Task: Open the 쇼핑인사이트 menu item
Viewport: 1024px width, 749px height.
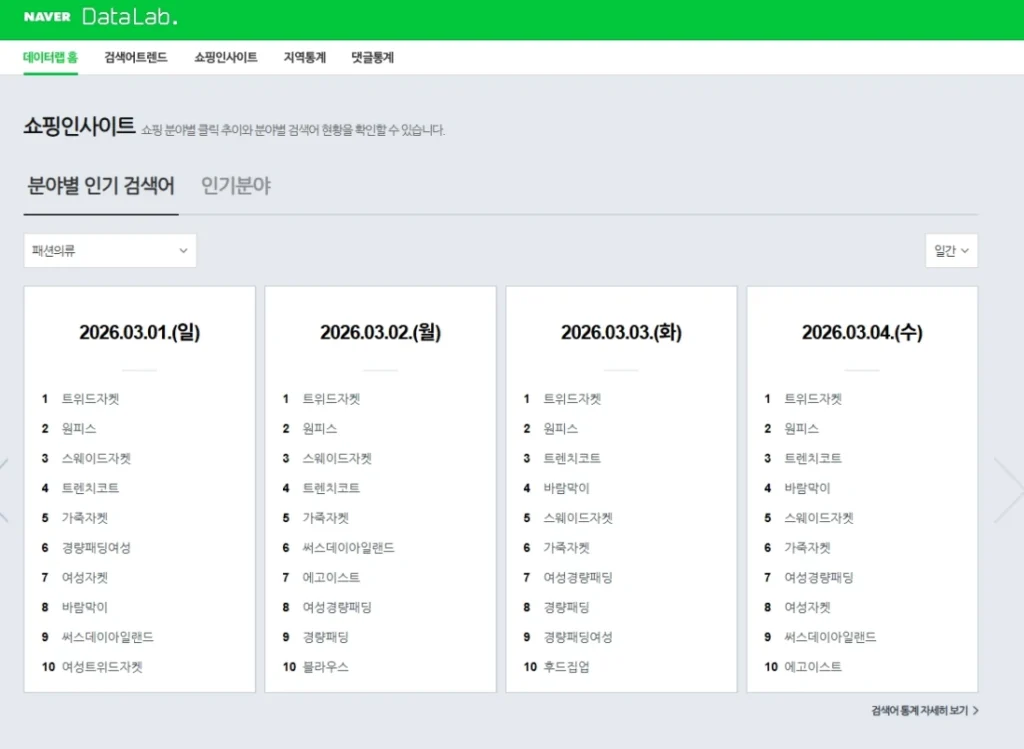Action: pyautogui.click(x=227, y=59)
